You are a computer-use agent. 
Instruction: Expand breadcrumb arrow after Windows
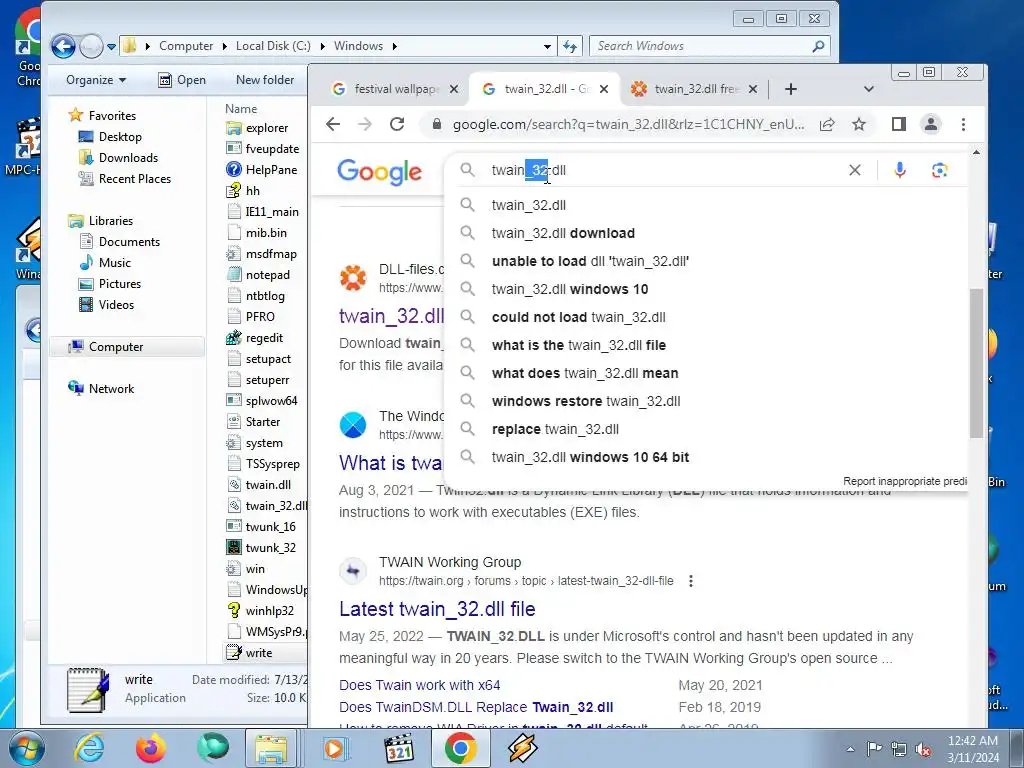(394, 46)
